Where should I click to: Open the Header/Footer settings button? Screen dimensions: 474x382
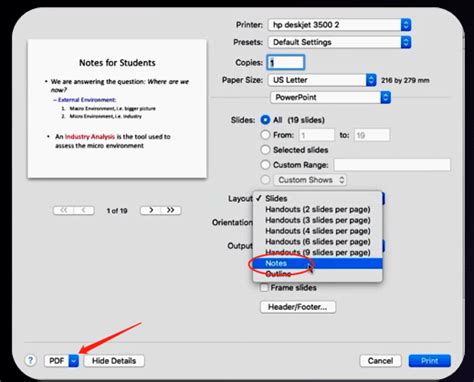298,307
